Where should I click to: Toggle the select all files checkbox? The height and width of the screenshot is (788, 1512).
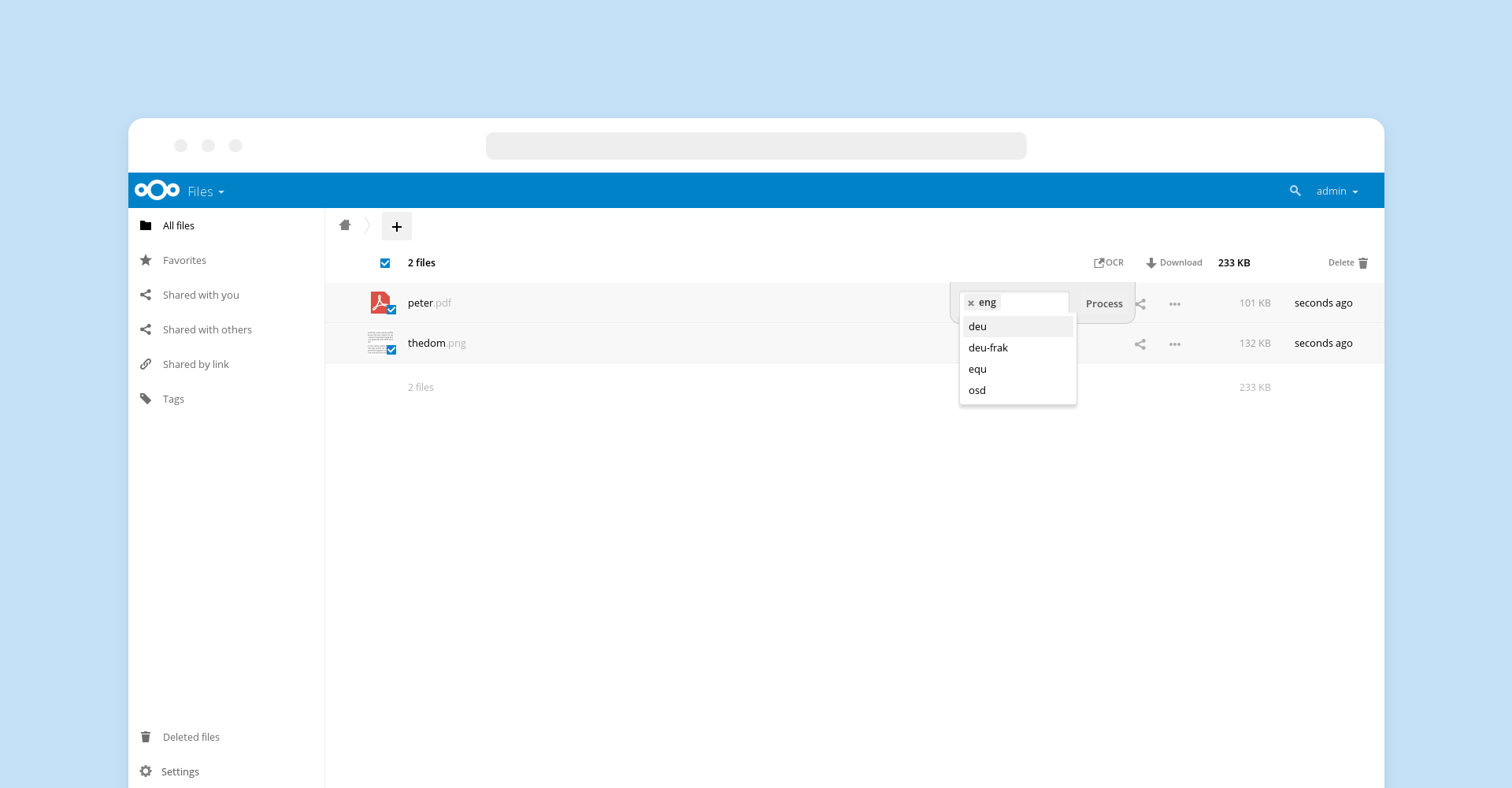[385, 263]
